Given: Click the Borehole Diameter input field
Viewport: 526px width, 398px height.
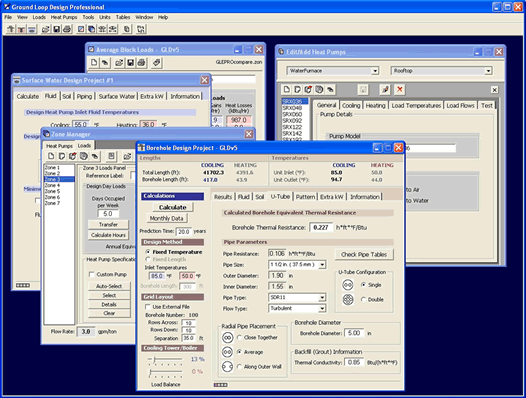Looking at the screenshot, I should pyautogui.click(x=354, y=333).
